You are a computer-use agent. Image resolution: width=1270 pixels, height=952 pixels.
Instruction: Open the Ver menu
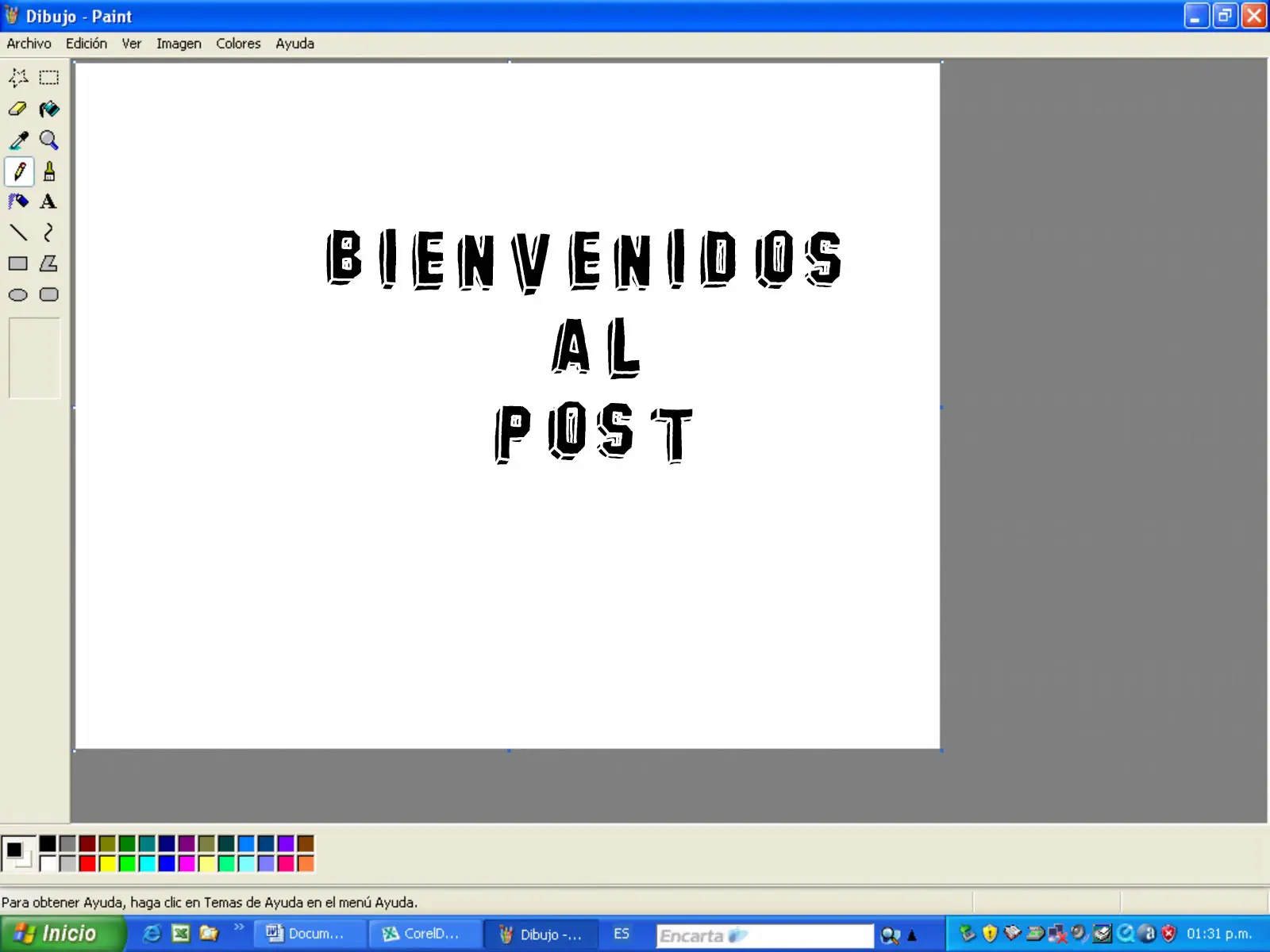coord(132,44)
